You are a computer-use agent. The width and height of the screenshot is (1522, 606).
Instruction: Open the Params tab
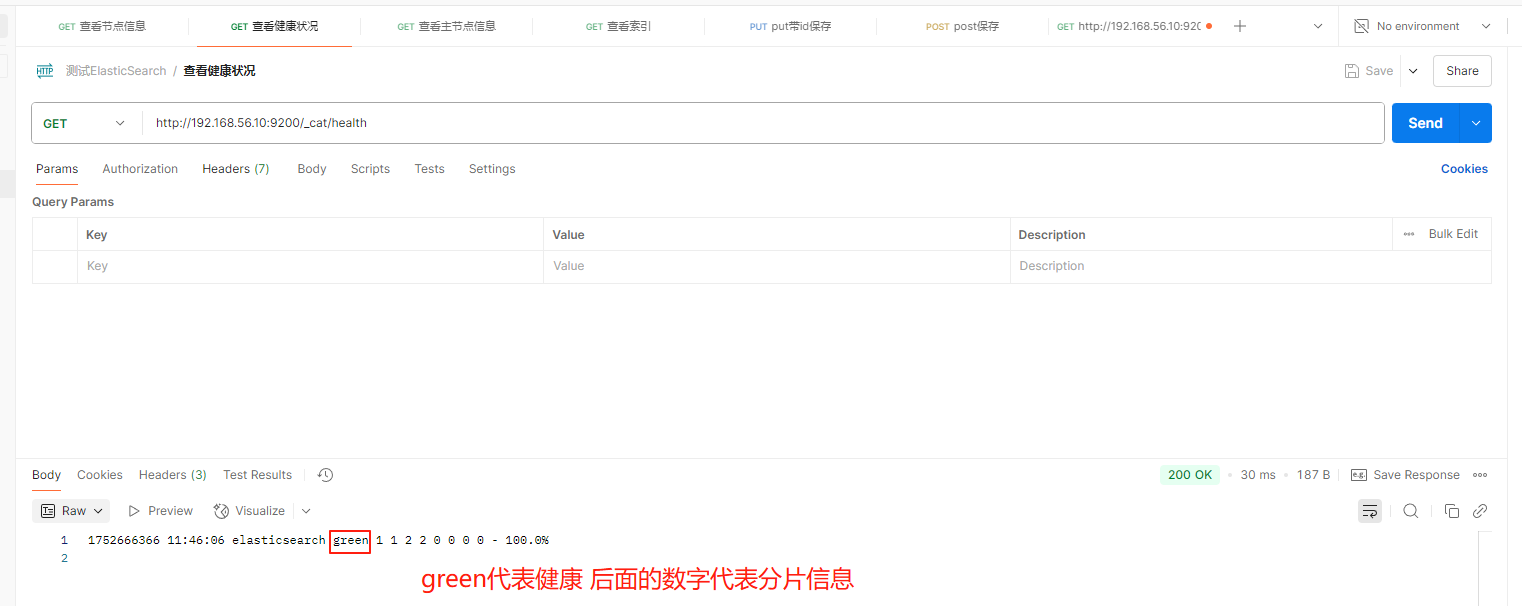click(57, 169)
